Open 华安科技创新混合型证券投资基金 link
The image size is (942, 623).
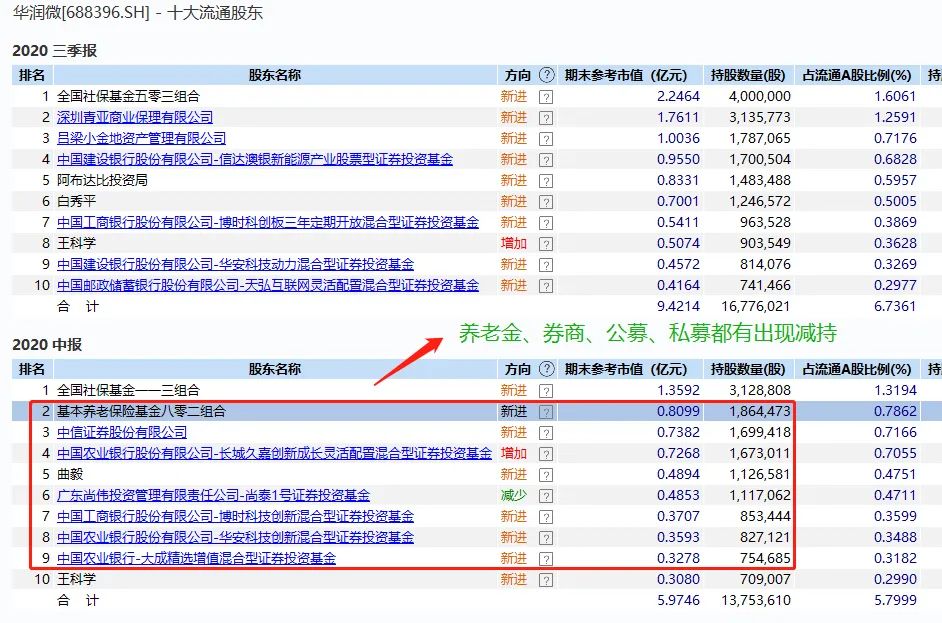236,538
